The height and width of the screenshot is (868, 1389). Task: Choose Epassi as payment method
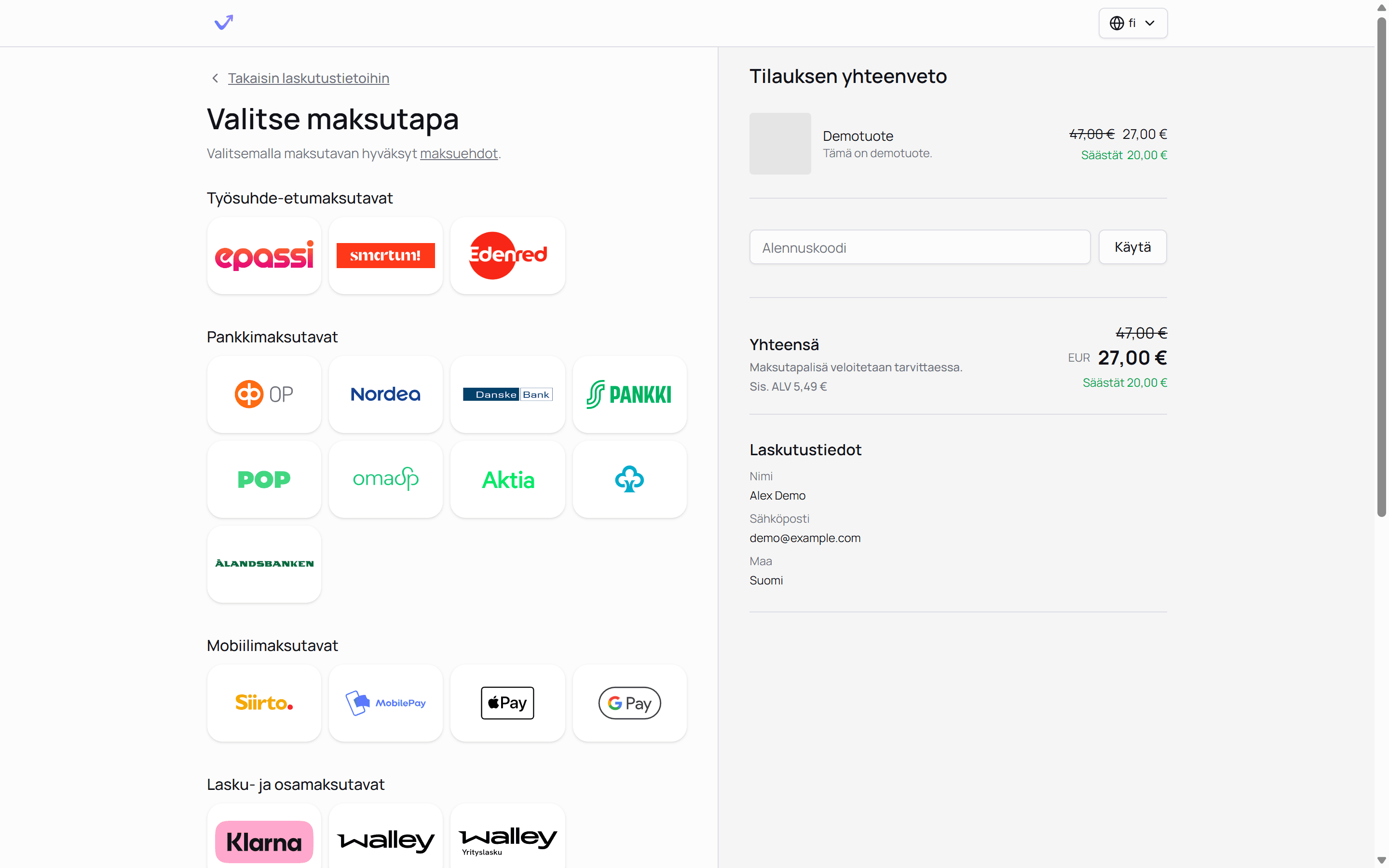pos(264,256)
